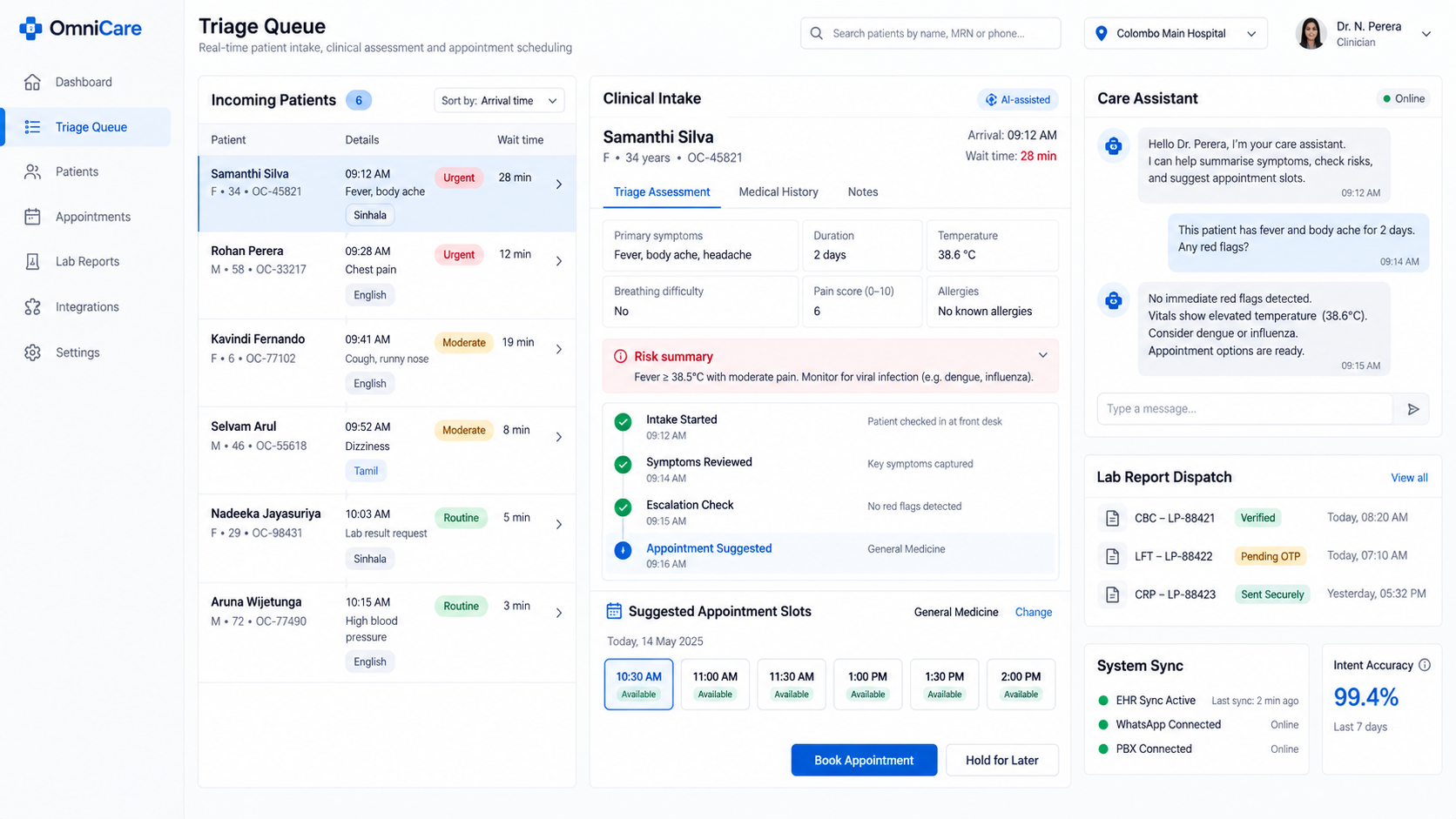Select the 2:00 PM appointment slot

[1021, 684]
